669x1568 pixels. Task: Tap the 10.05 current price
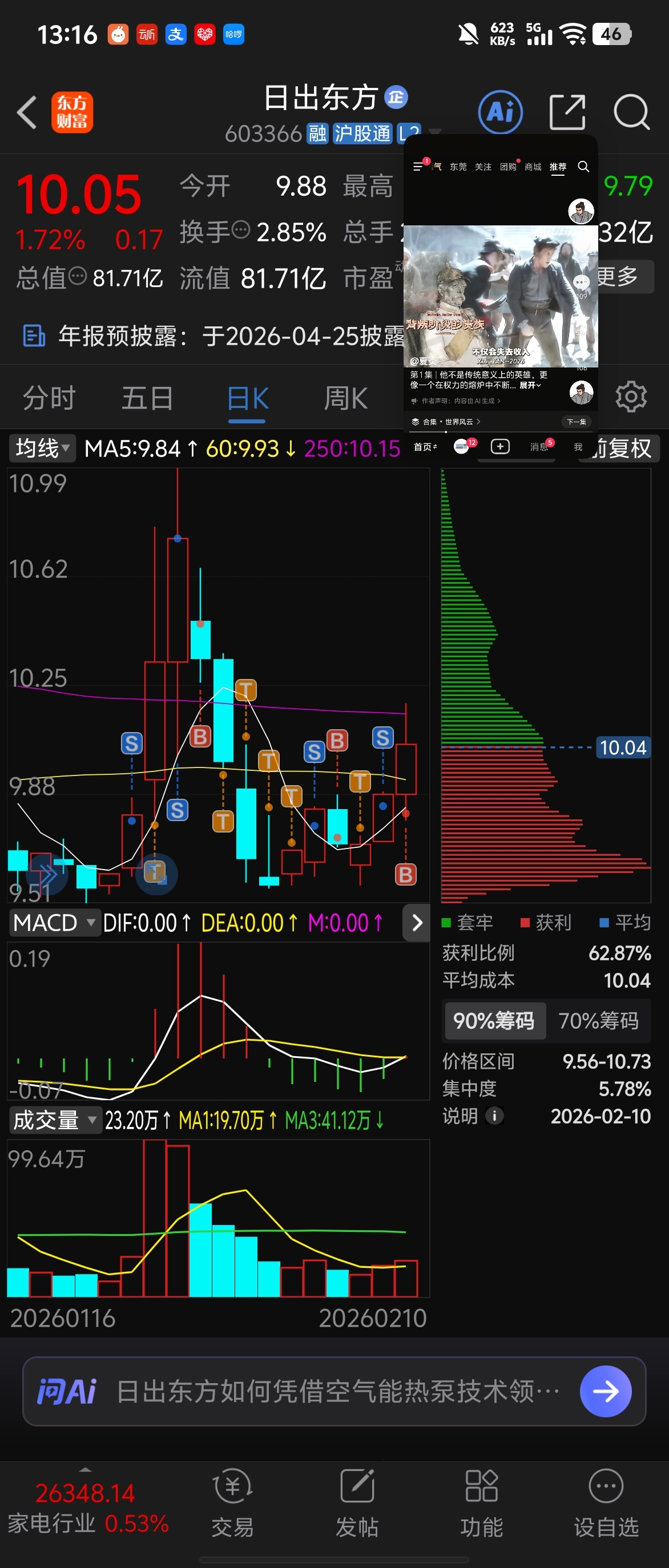tap(79, 195)
